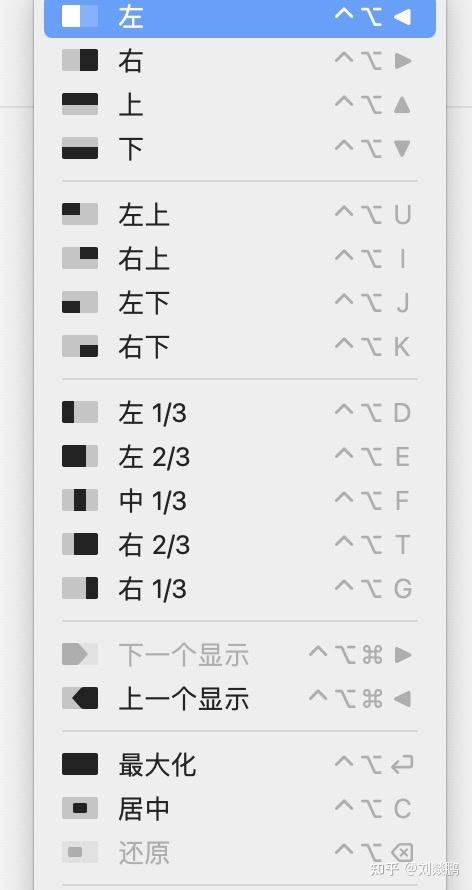
Task: Click the bottom-half layout icon
Action: pyautogui.click(x=80, y=148)
